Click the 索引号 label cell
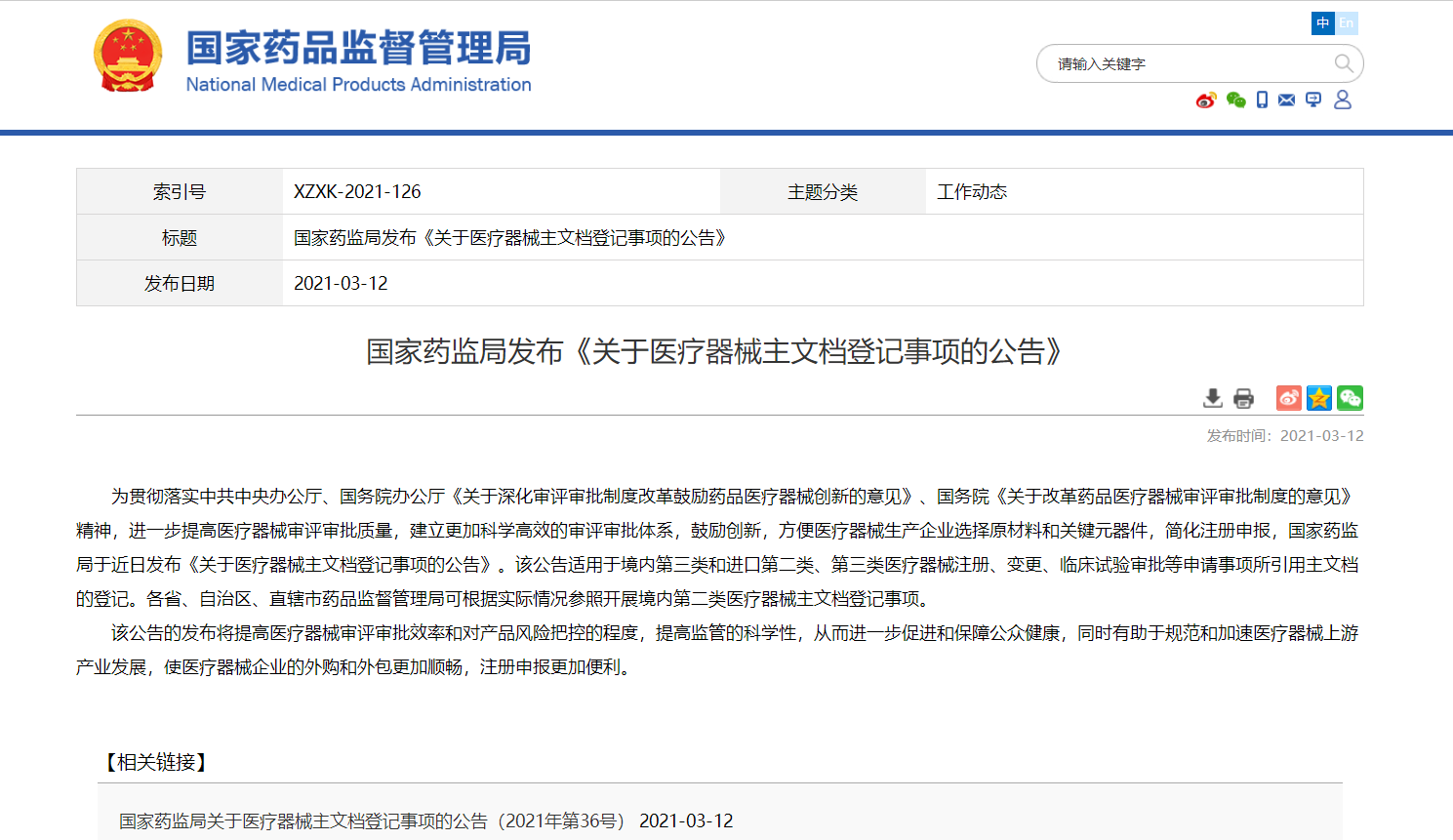The width and height of the screenshot is (1453, 840). (180, 192)
